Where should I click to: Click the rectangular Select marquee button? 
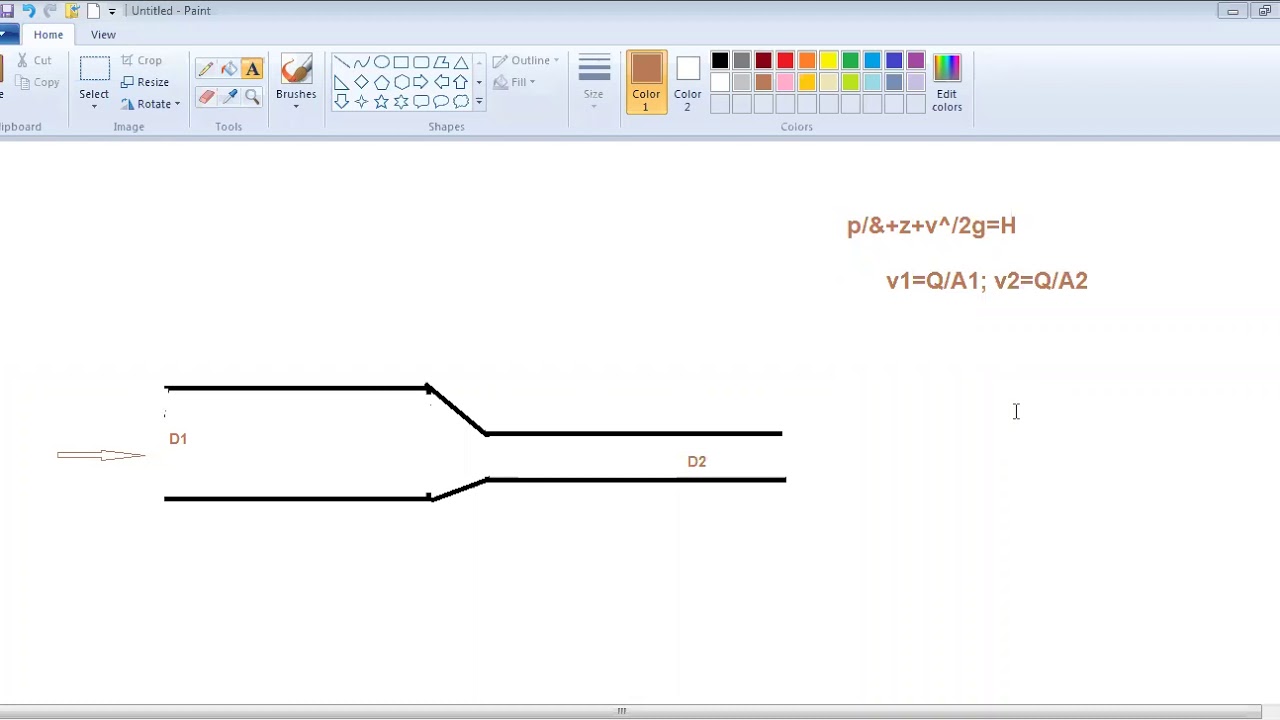pos(94,70)
